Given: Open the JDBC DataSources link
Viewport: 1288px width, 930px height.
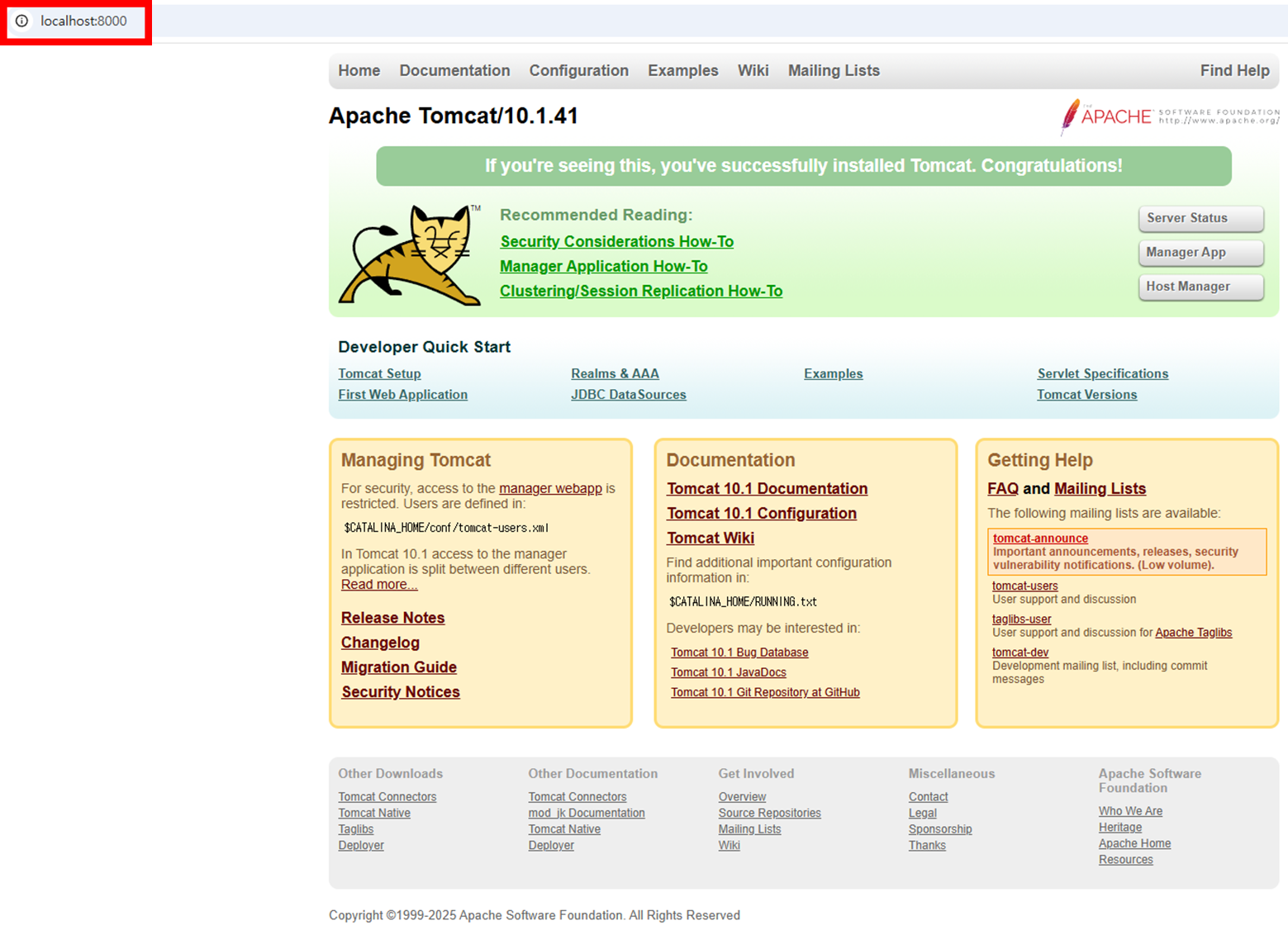Looking at the screenshot, I should (x=628, y=395).
